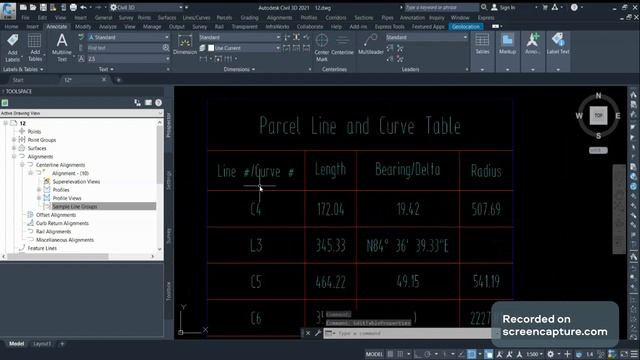640x360 pixels.
Task: Toggle polar tracking in status bar
Action: [x=427, y=354]
